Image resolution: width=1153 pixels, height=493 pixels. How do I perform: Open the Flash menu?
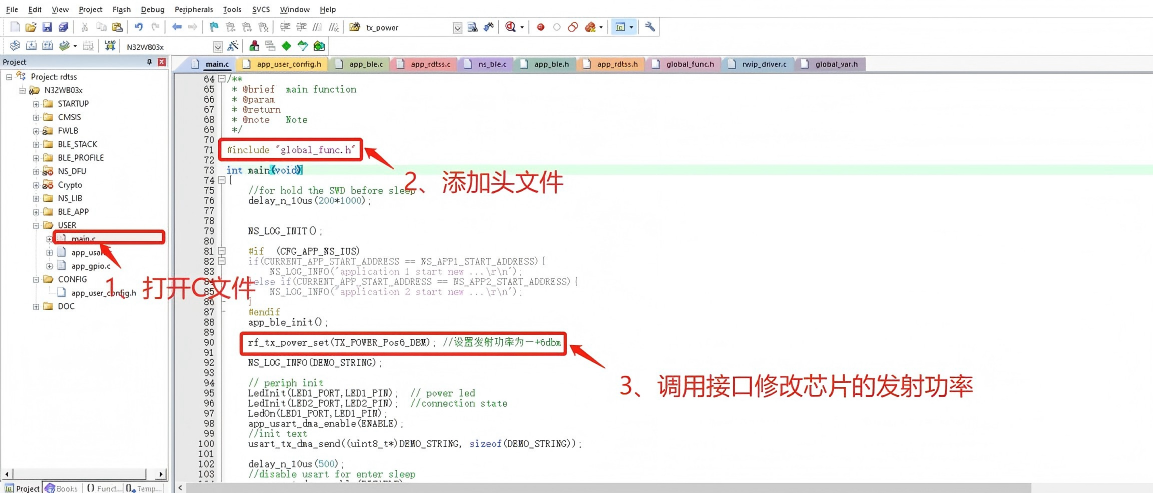120,9
